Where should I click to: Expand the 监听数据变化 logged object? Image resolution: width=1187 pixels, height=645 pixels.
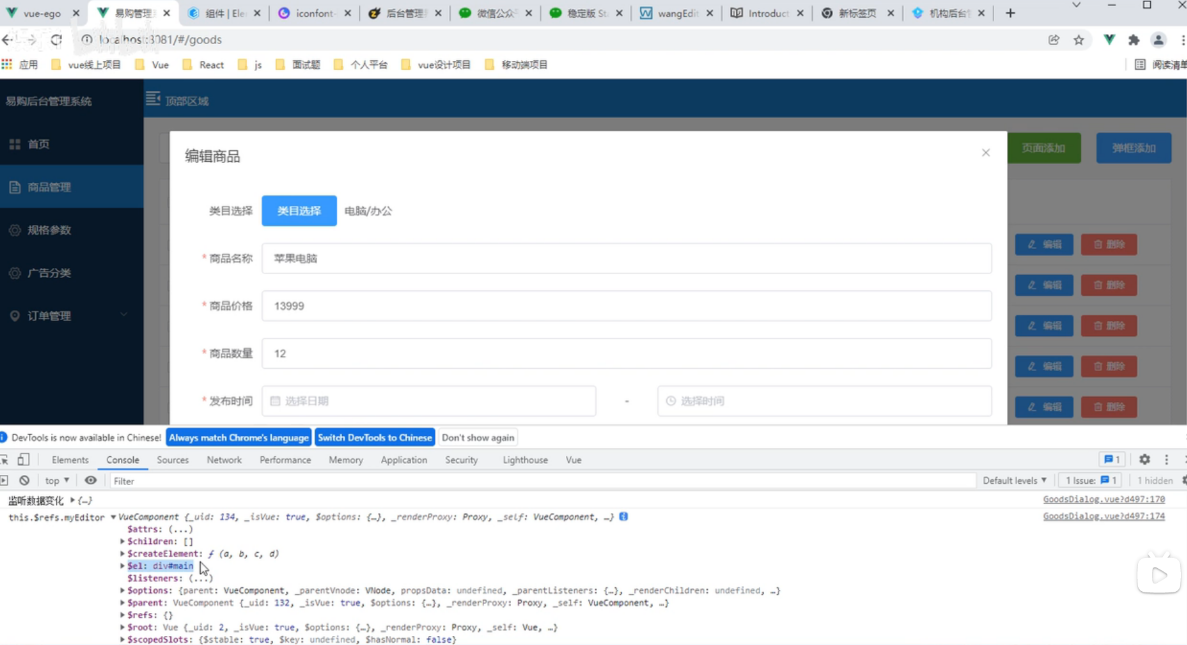tap(73, 500)
